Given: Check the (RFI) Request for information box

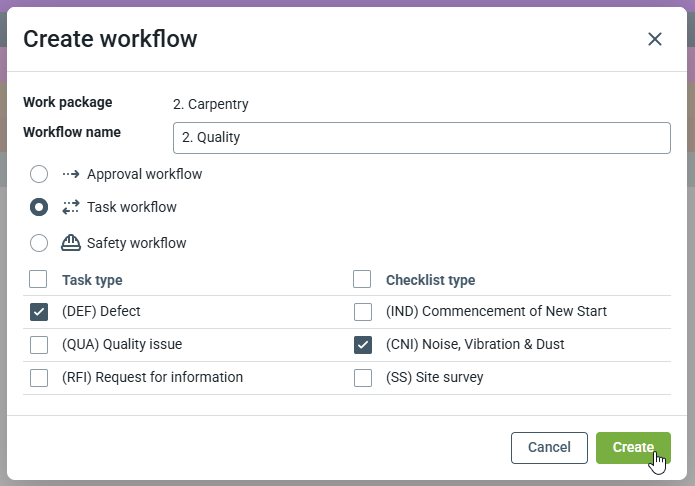Looking at the screenshot, I should (39, 378).
